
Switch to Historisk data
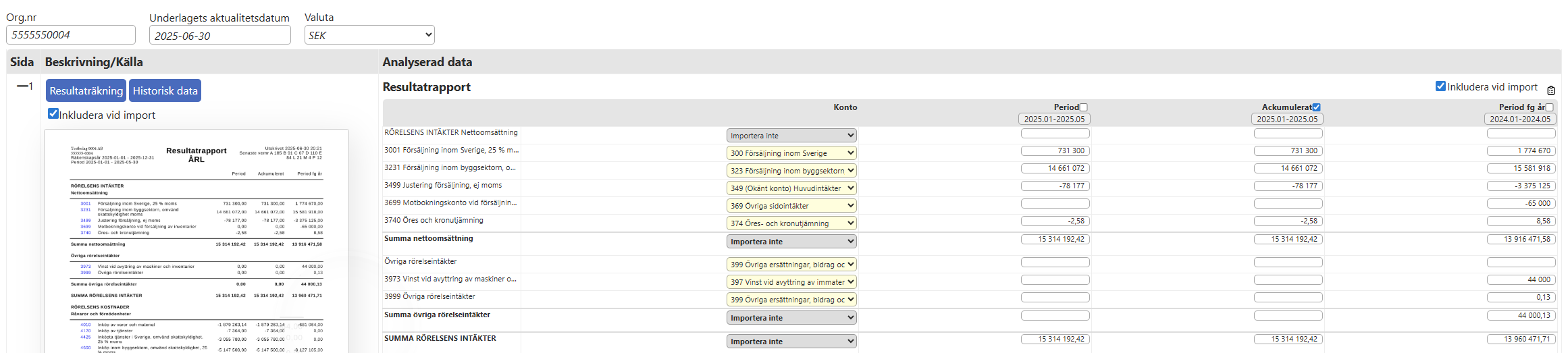(x=165, y=90)
